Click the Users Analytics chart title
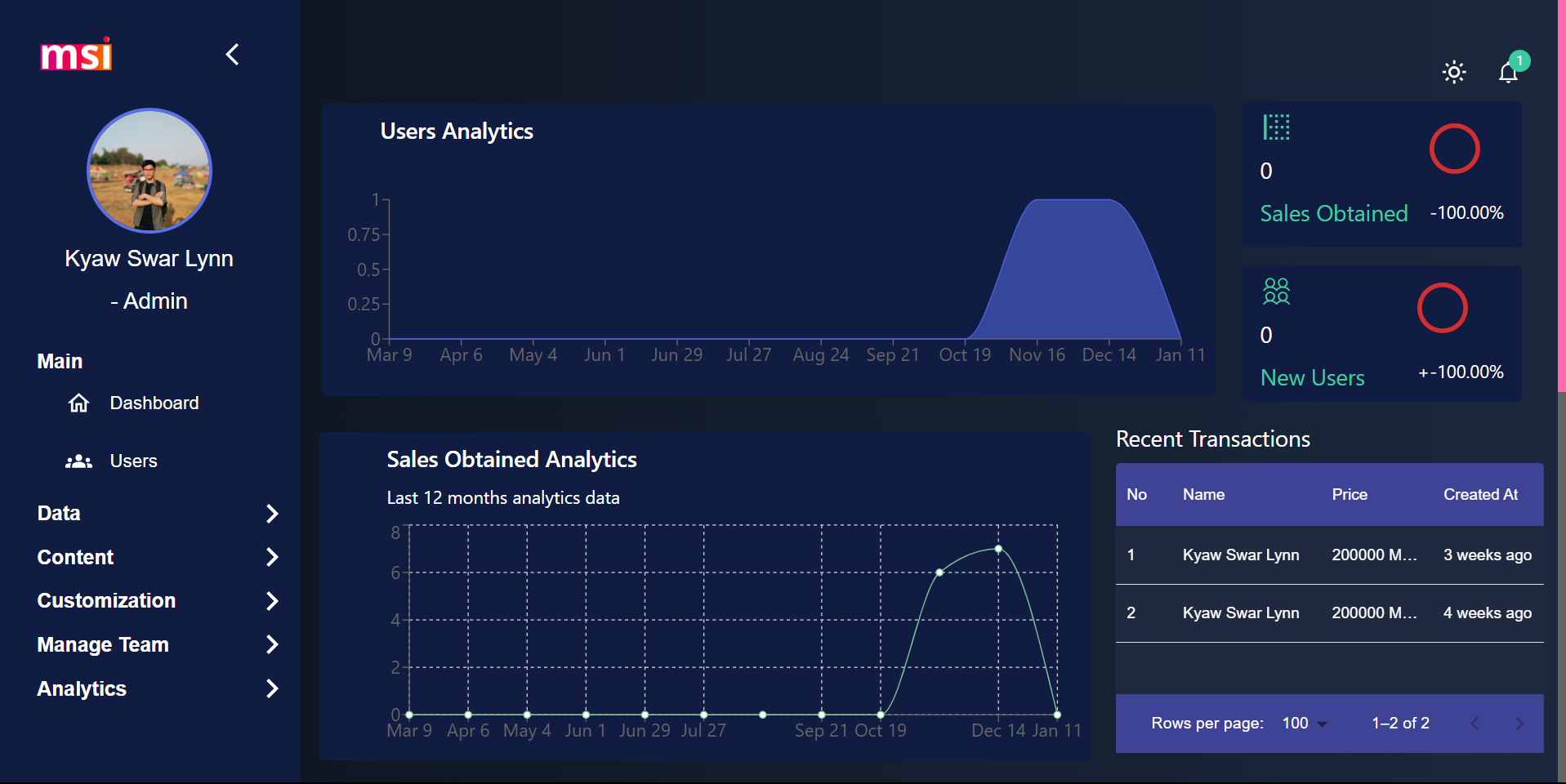 [x=457, y=131]
